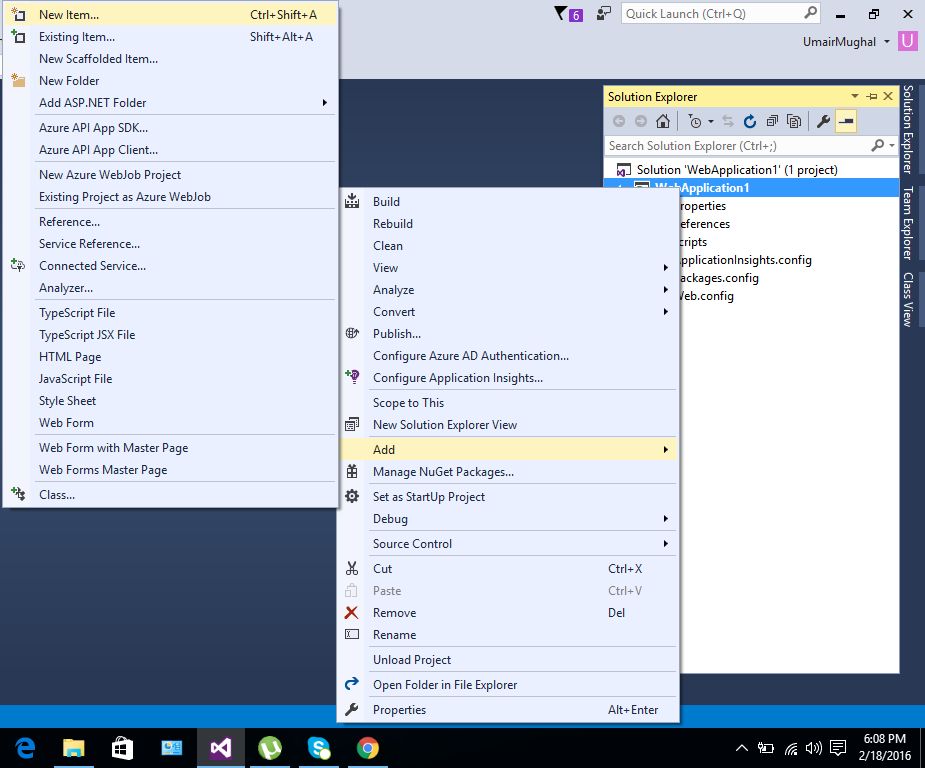Choose Rebuild from the context menu
The width and height of the screenshot is (925, 768).
(x=508, y=224)
